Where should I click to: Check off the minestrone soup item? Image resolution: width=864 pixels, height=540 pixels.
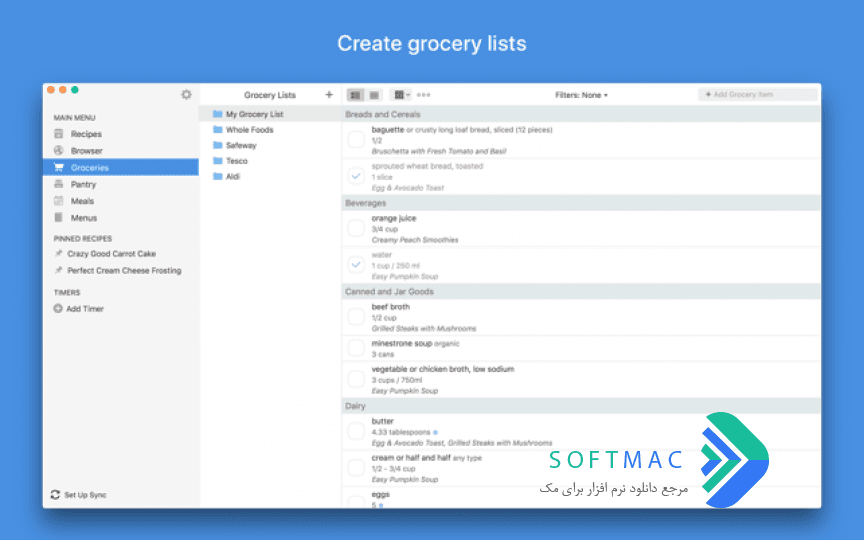click(356, 348)
